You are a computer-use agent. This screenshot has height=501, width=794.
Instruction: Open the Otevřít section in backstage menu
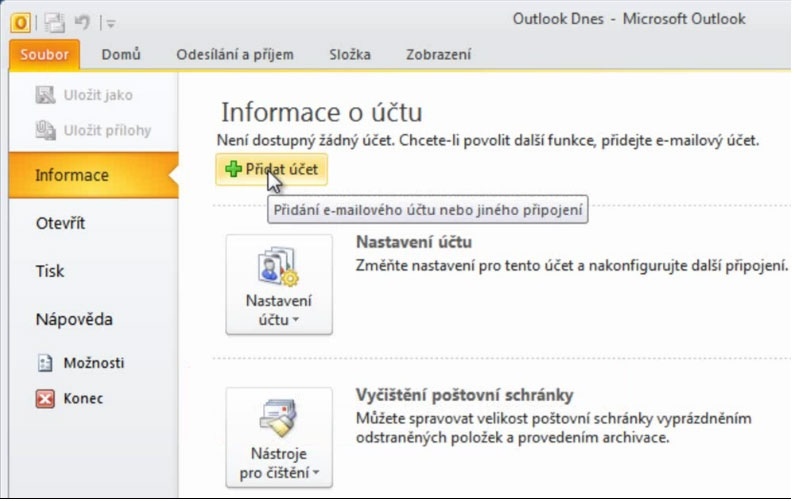(60, 223)
